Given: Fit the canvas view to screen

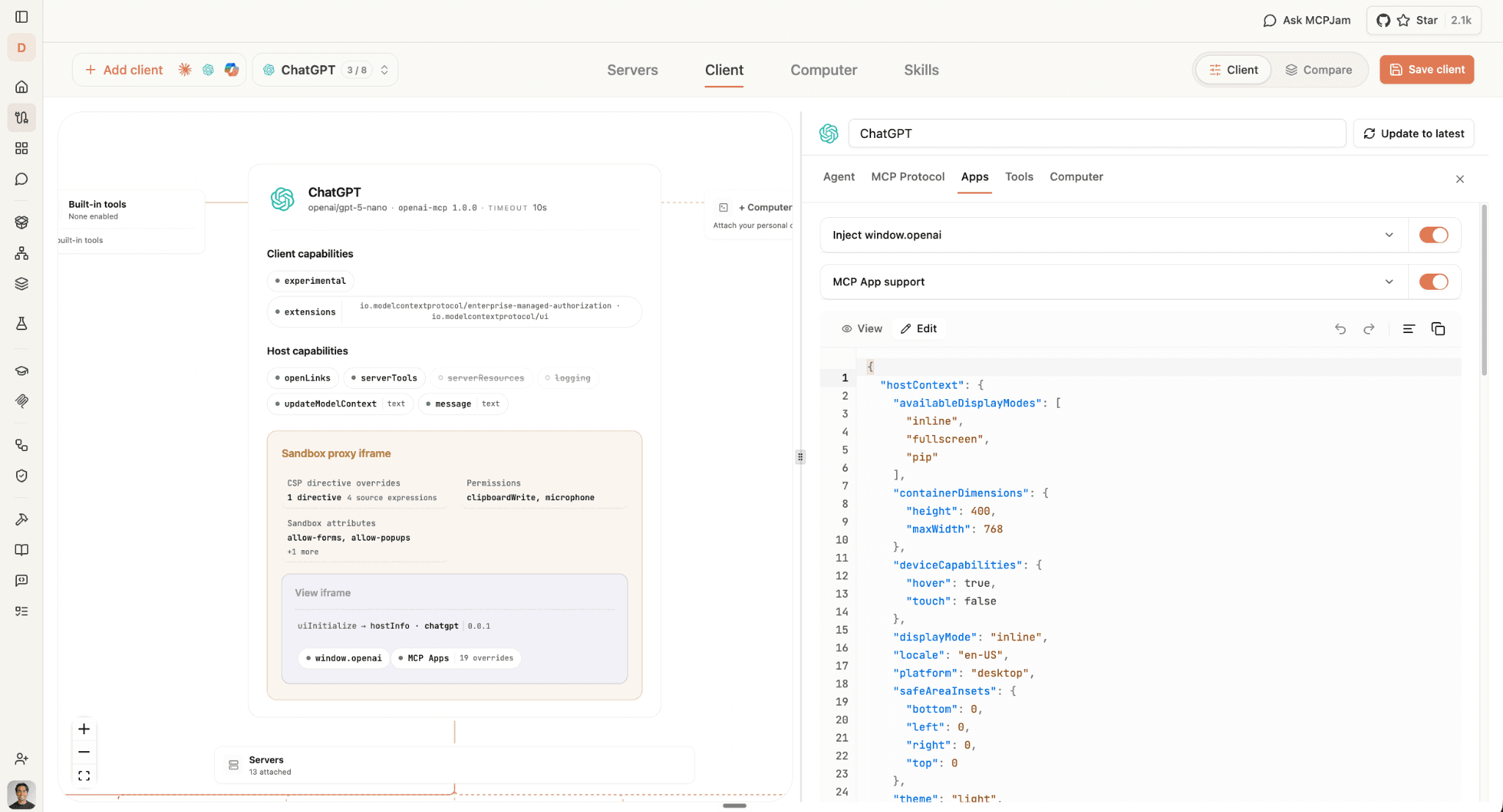Looking at the screenshot, I should pyautogui.click(x=84, y=775).
